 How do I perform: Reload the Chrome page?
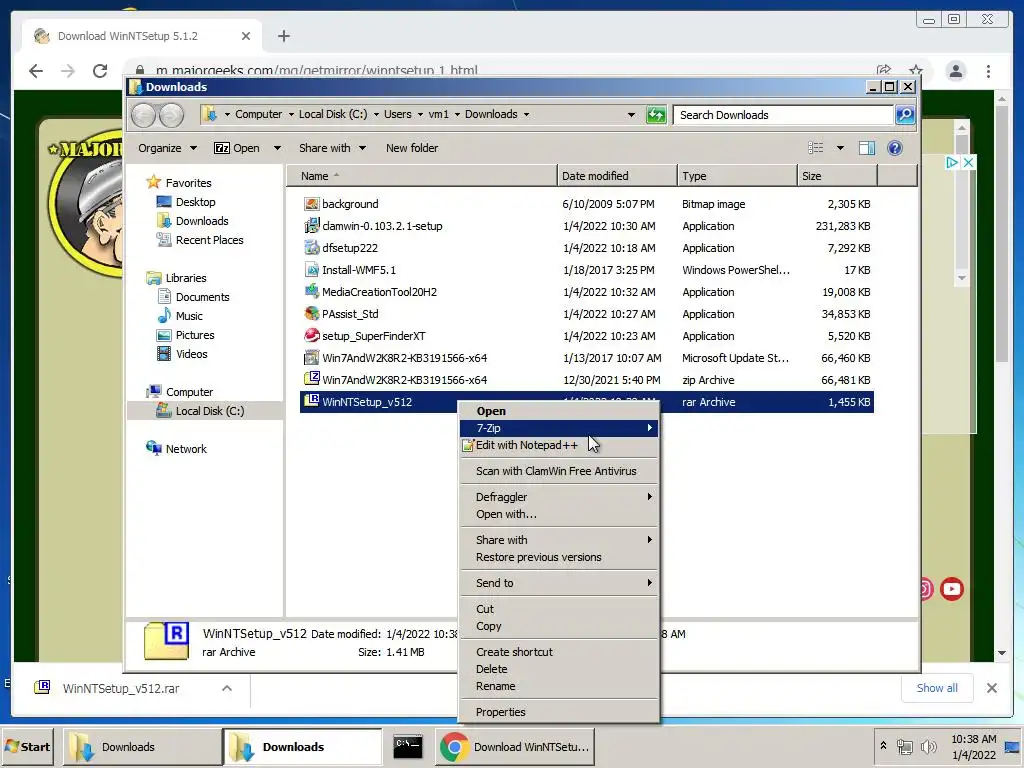click(100, 71)
